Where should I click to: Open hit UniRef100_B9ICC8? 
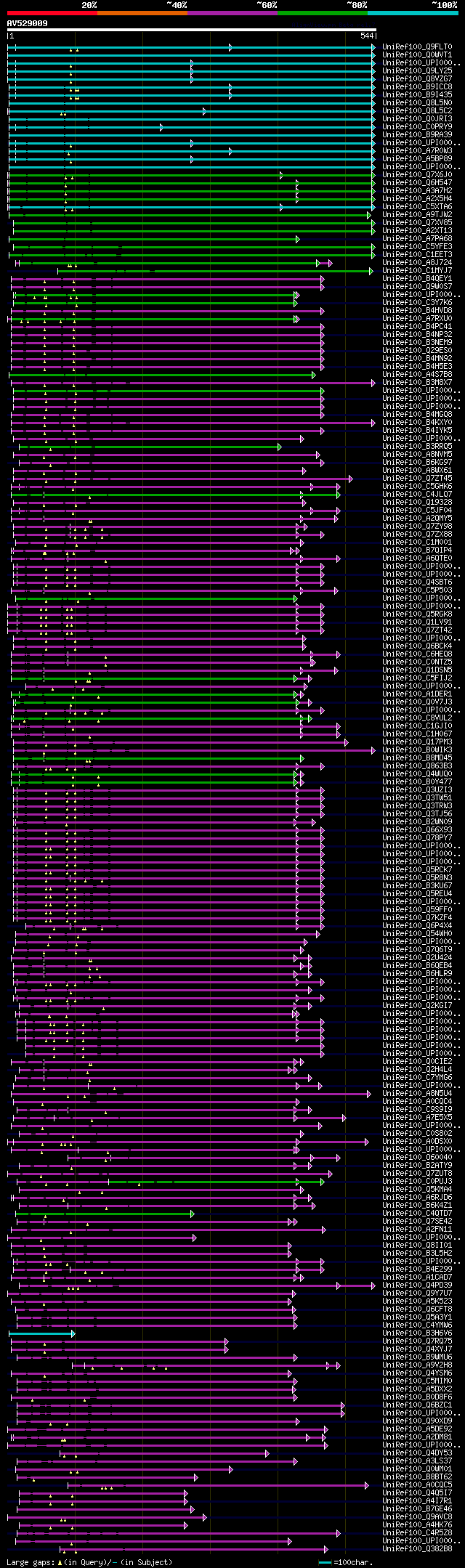[417, 87]
